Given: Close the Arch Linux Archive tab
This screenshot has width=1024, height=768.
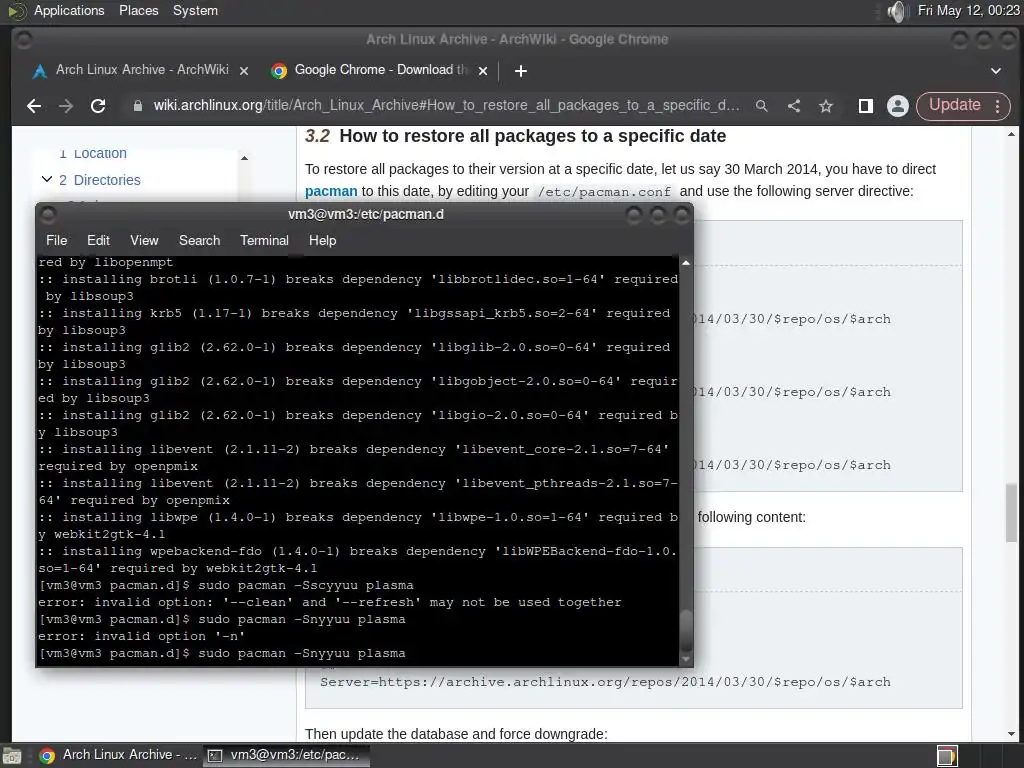Looking at the screenshot, I should click(244, 71).
